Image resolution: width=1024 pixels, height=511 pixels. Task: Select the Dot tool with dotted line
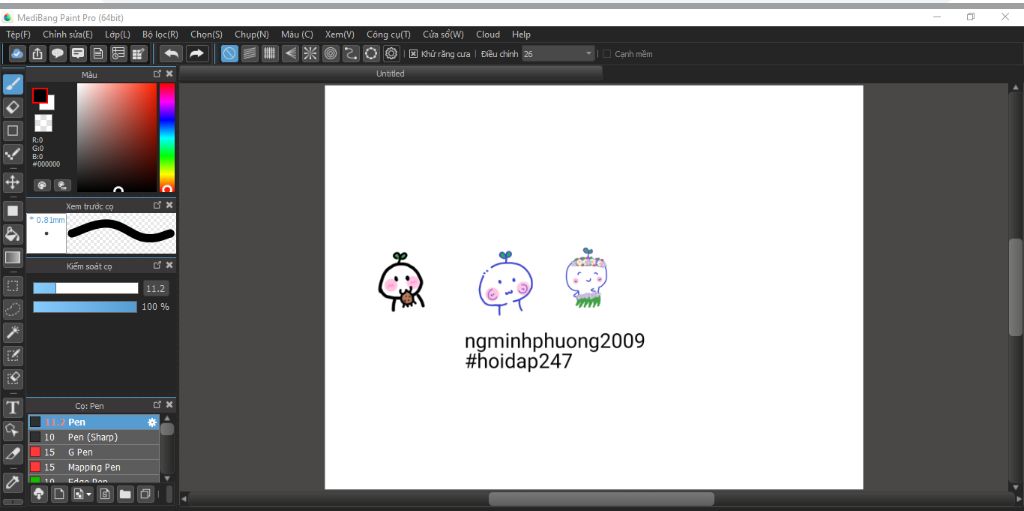[12, 154]
